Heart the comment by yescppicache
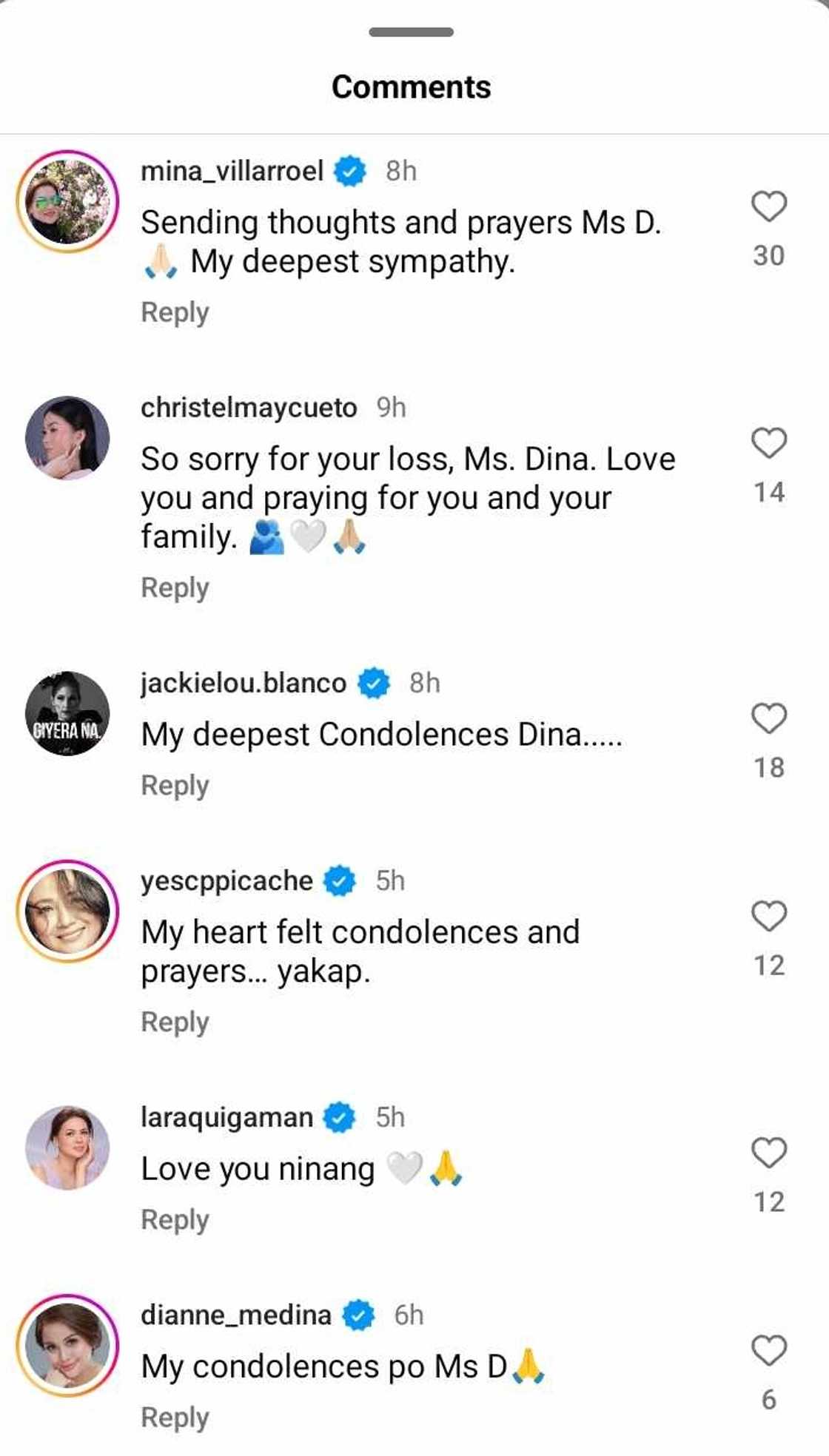The height and width of the screenshot is (1456, 829). click(769, 916)
